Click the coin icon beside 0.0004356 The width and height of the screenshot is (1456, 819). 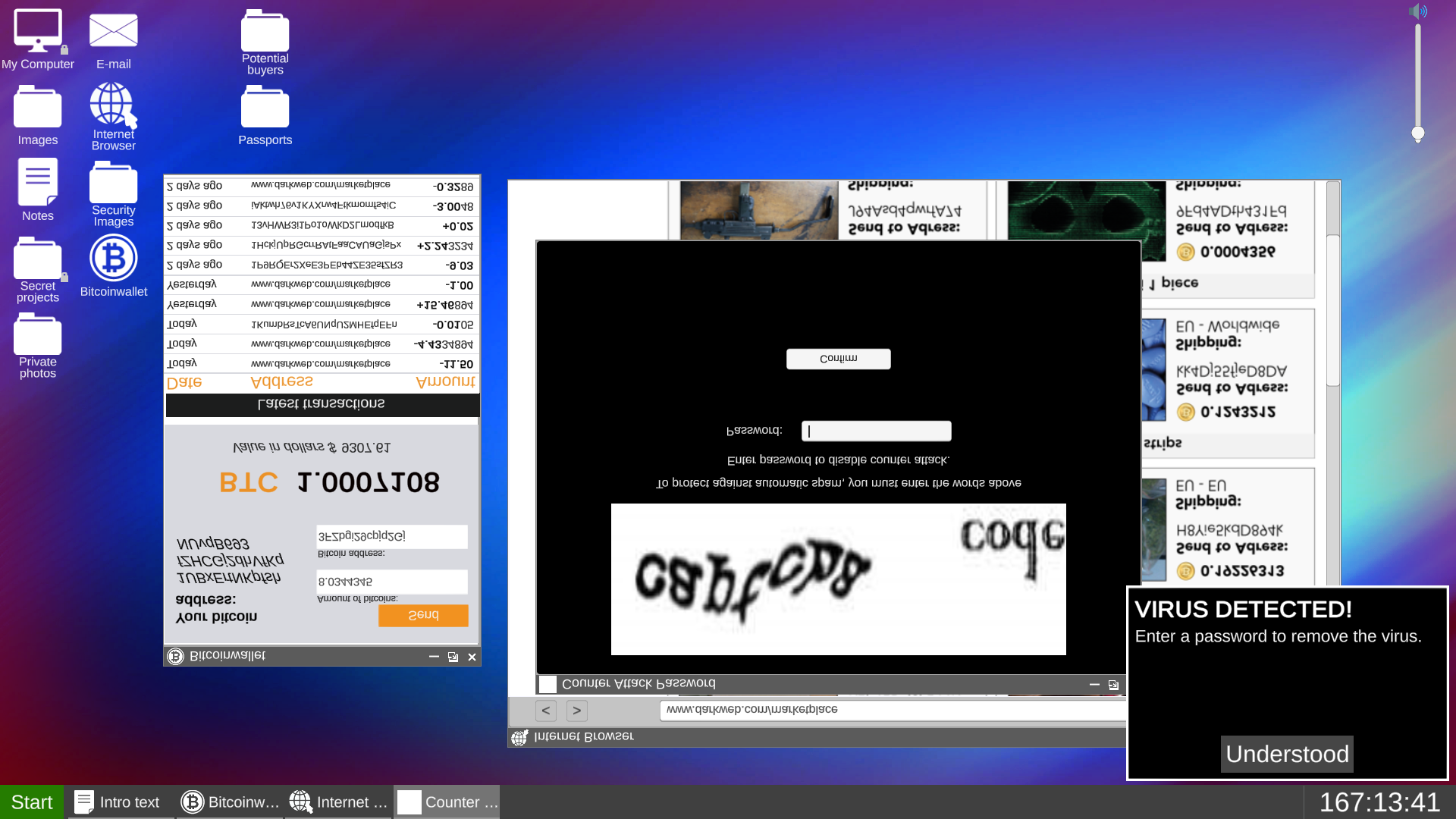(1185, 252)
